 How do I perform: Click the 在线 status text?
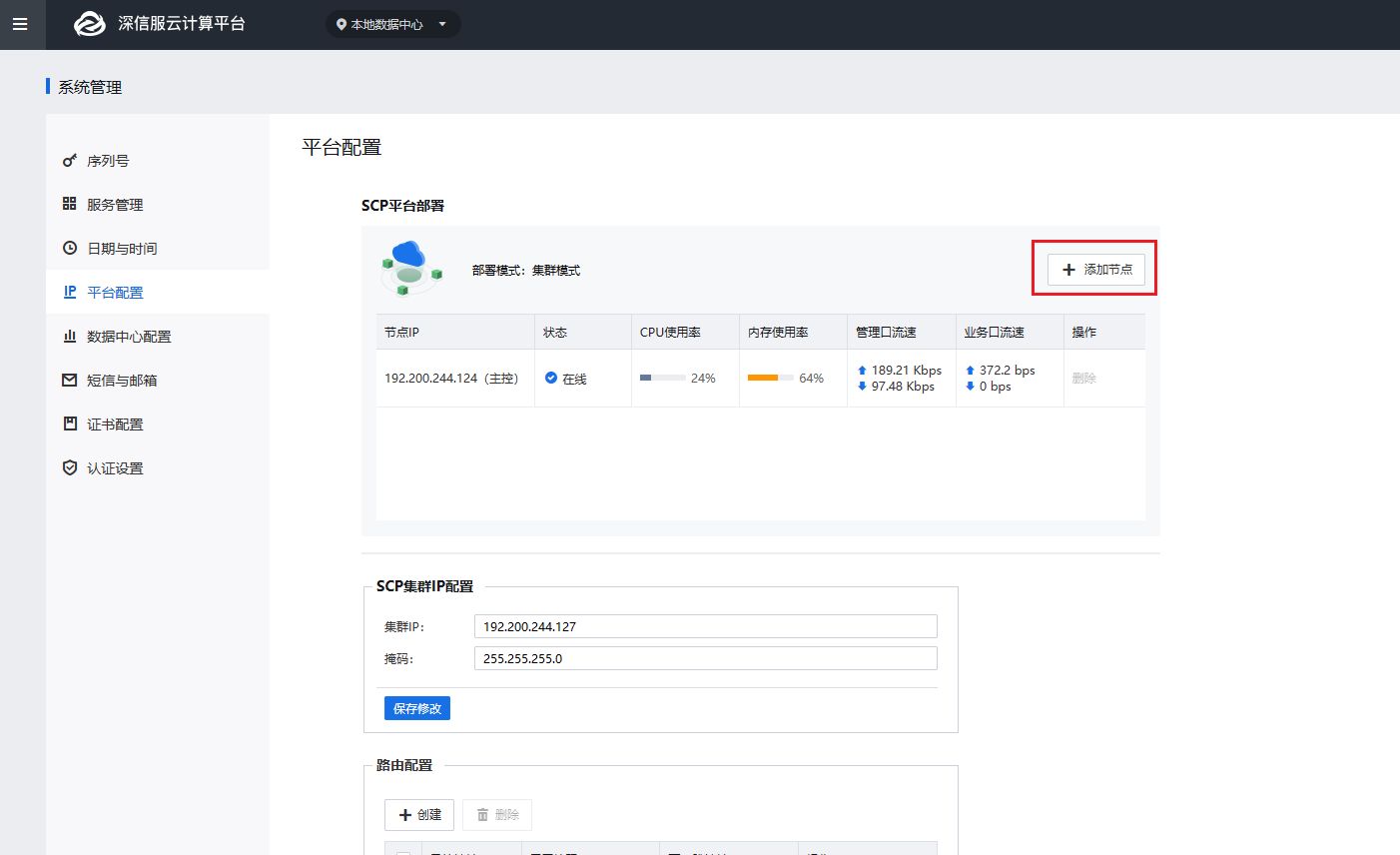(574, 379)
